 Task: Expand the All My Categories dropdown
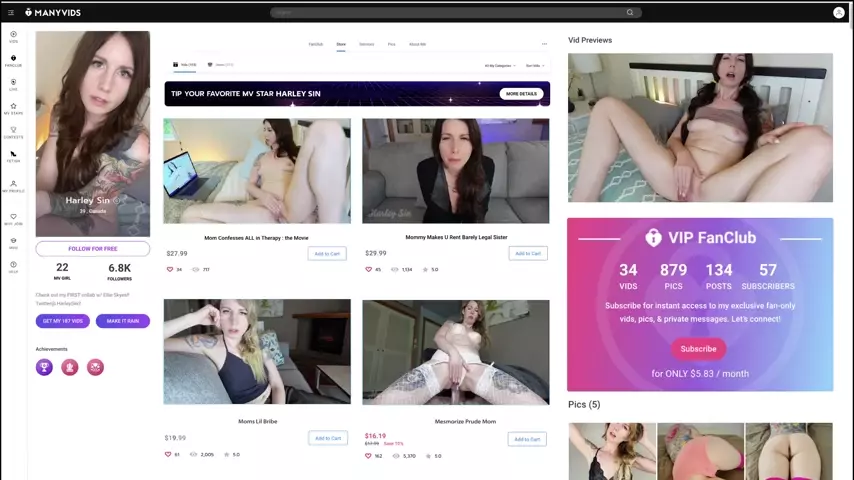pos(499,65)
